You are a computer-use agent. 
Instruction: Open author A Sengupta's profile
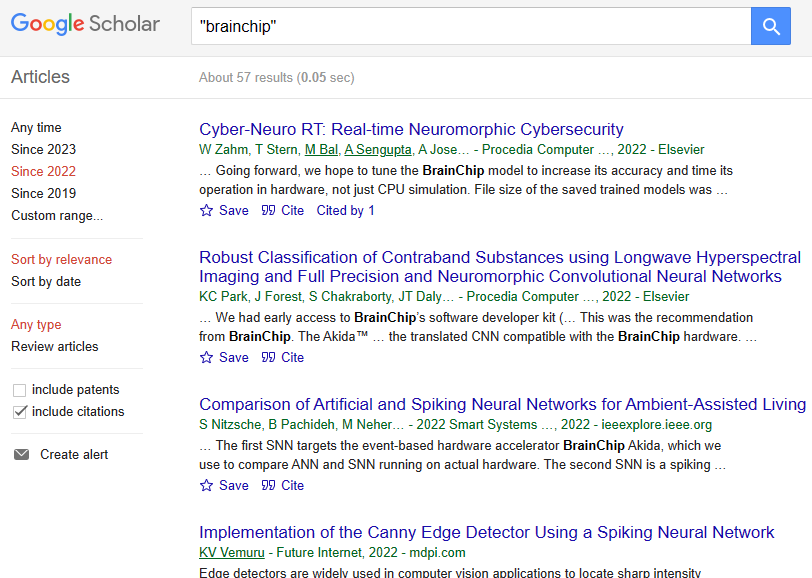pyautogui.click(x=377, y=150)
